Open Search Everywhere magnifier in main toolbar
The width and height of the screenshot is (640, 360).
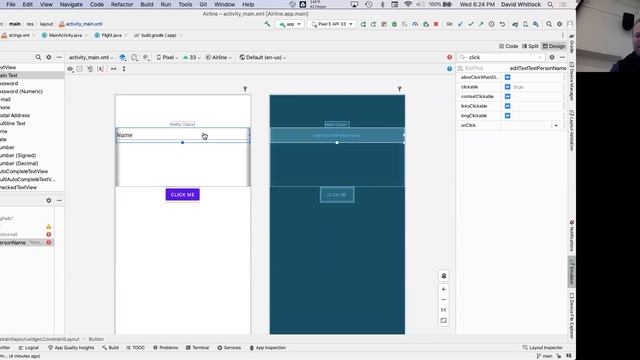click(549, 24)
